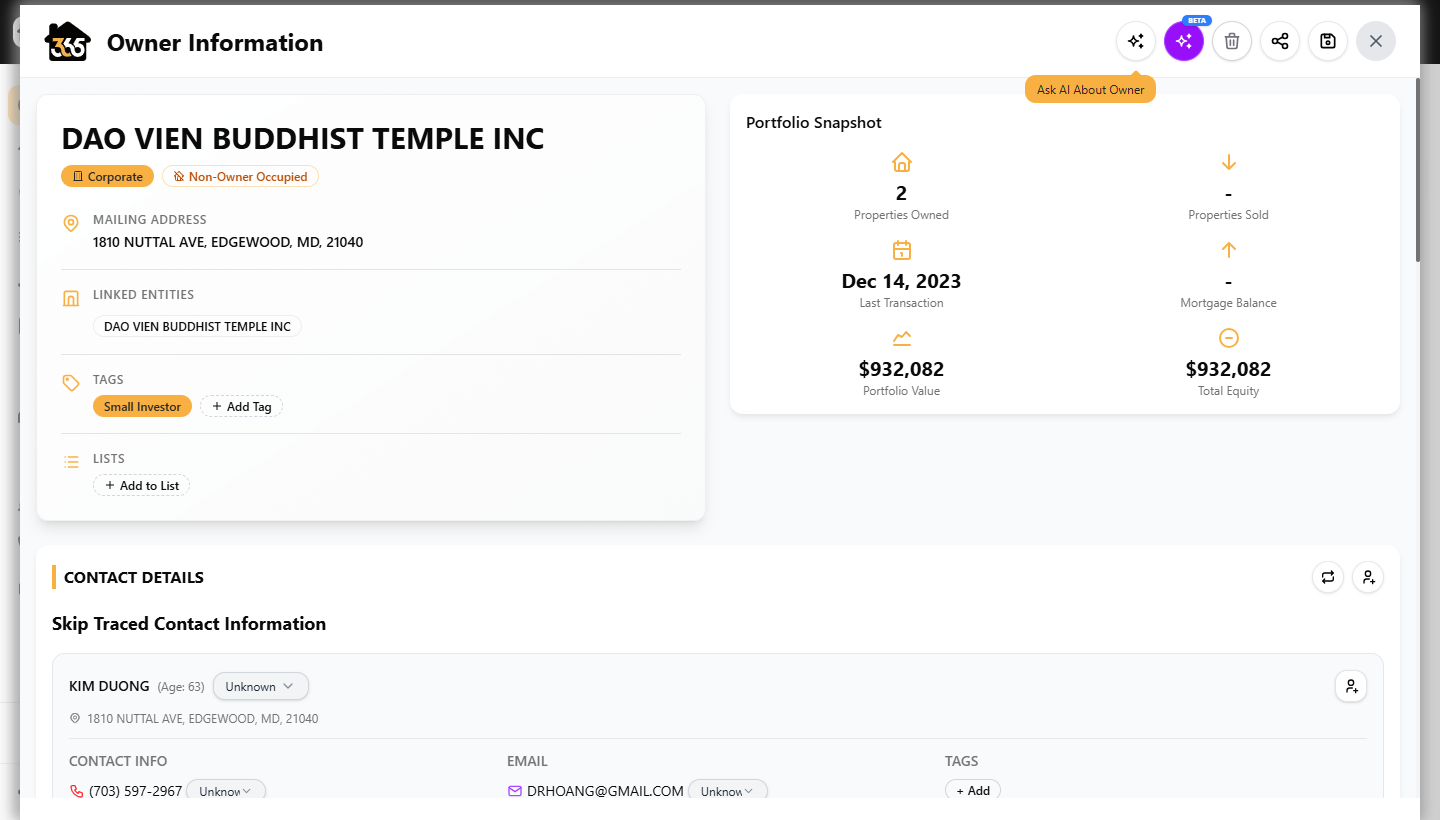1440x820 pixels.
Task: Click the sparkle AI insights icon
Action: [1136, 41]
